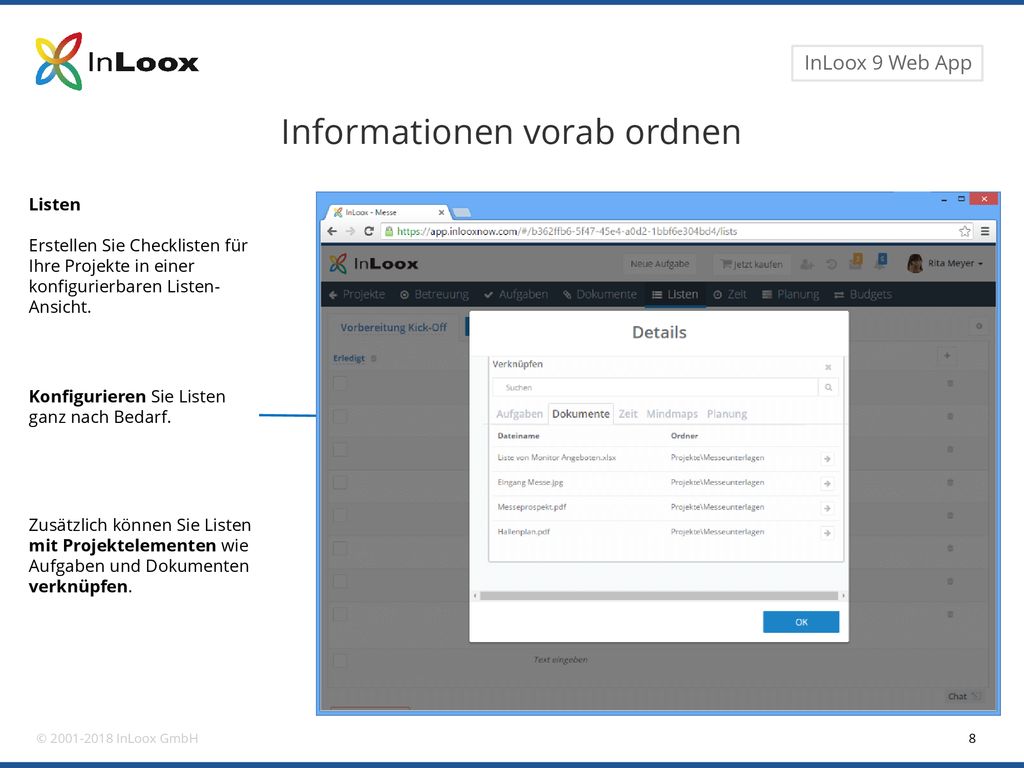
Task: Link 'Eingang Messe.jpg' via its arrow
Action: [x=827, y=484]
